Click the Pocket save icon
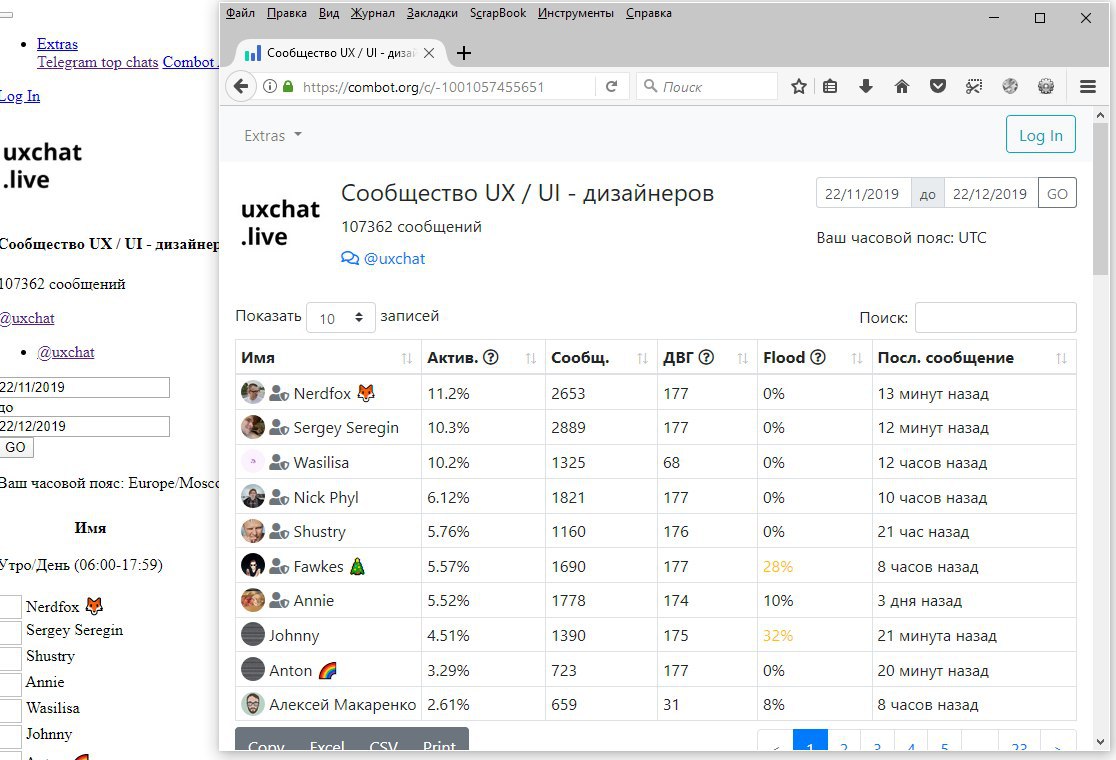This screenshot has width=1116, height=760. [938, 87]
